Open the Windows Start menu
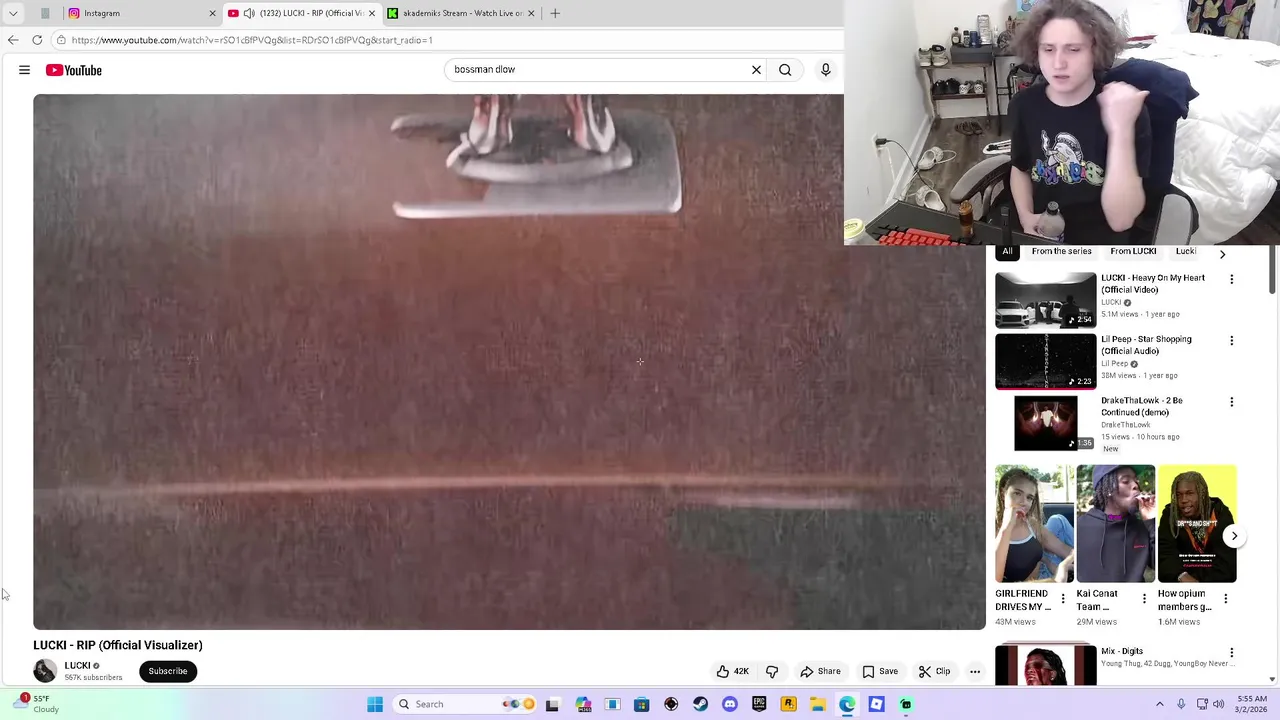The height and width of the screenshot is (720, 1280). (x=375, y=704)
